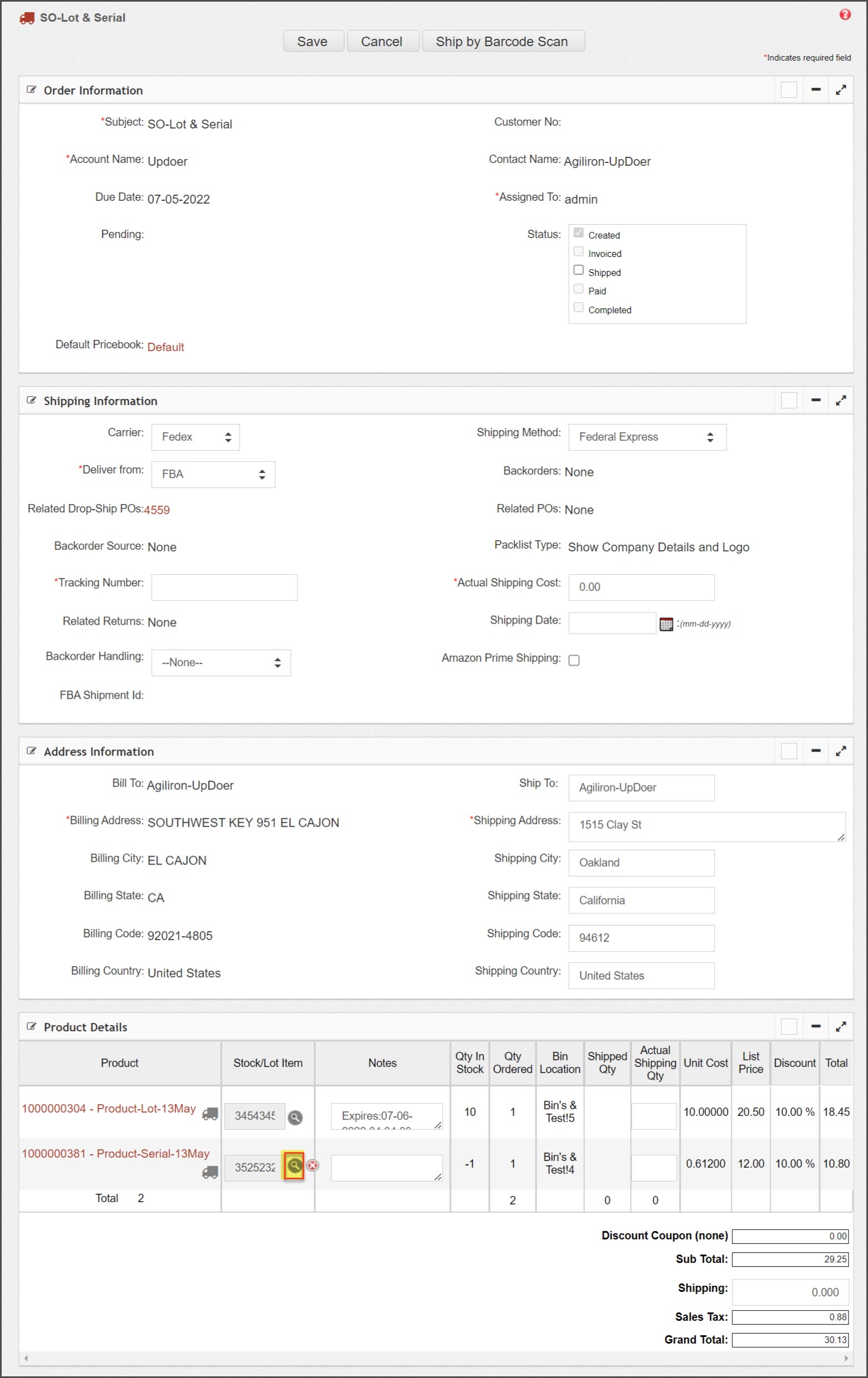Image resolution: width=868 pixels, height=1378 pixels.
Task: Open product 1000000304 - Product-Lot-13May link
Action: click(108, 1109)
